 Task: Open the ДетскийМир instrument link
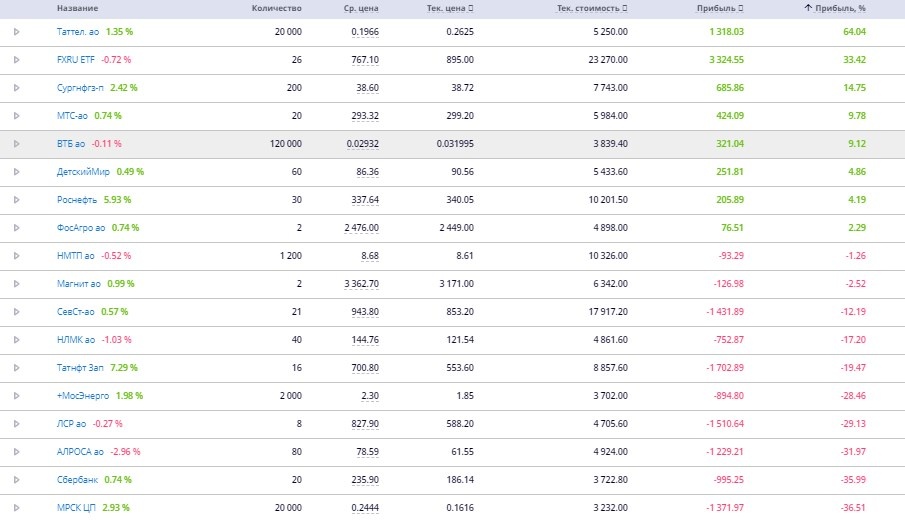[x=84, y=172]
